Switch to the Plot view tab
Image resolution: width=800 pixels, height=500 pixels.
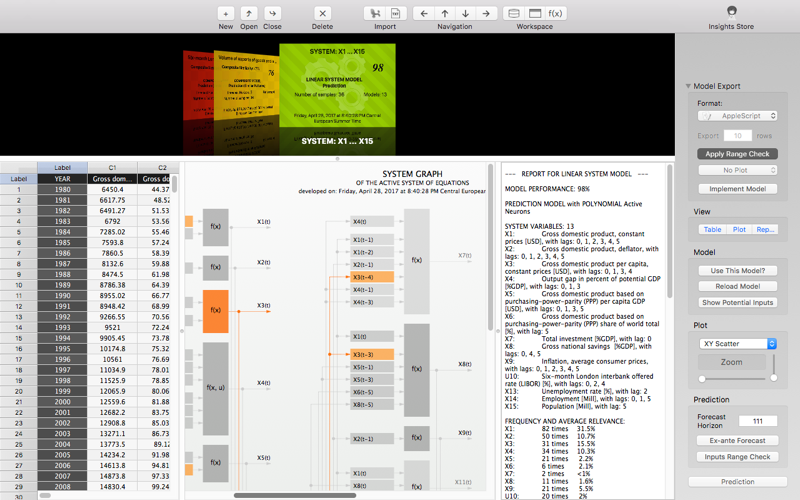point(739,230)
